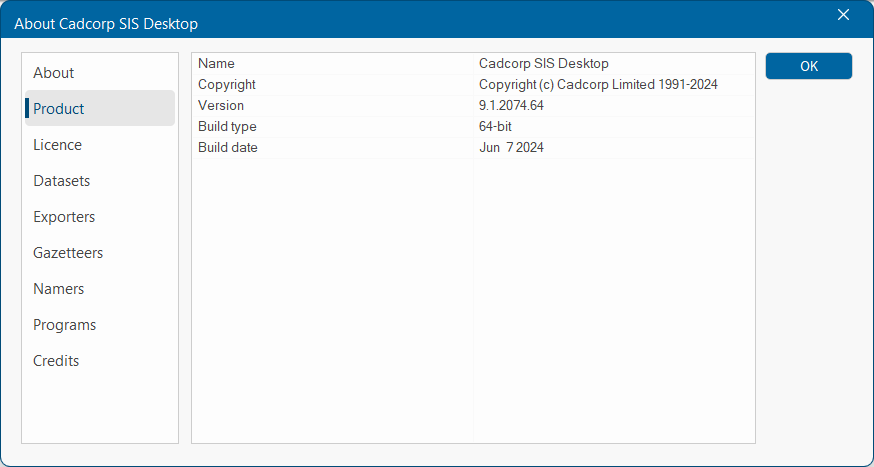Screen dimensions: 874x467
Task: Select the 64-bit build type value
Action: (495, 127)
